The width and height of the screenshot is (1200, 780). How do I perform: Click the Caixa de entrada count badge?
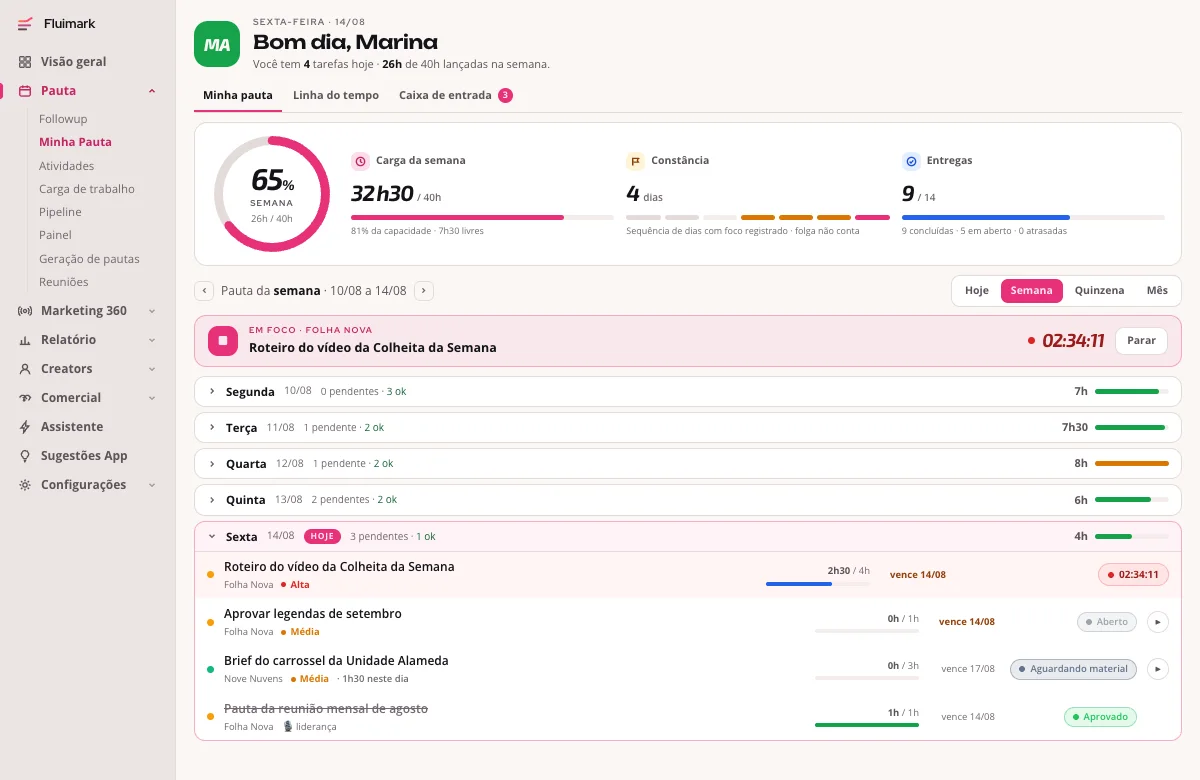click(x=505, y=96)
